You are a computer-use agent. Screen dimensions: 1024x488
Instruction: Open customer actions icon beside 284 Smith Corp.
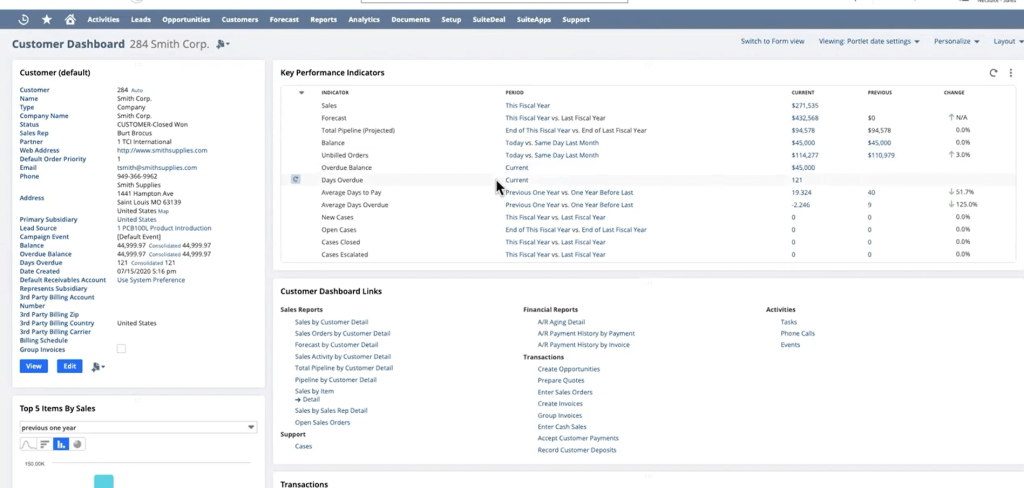pos(223,44)
